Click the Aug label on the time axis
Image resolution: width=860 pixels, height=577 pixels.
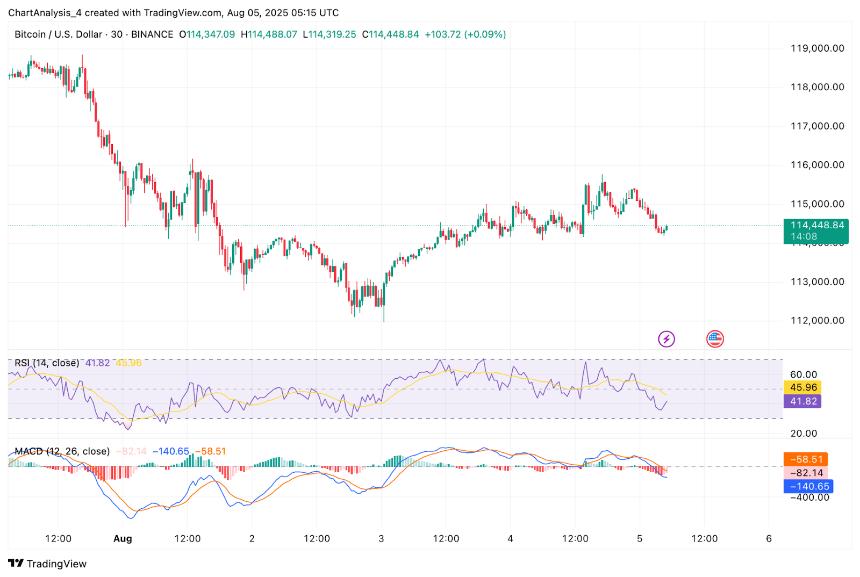pos(123,538)
